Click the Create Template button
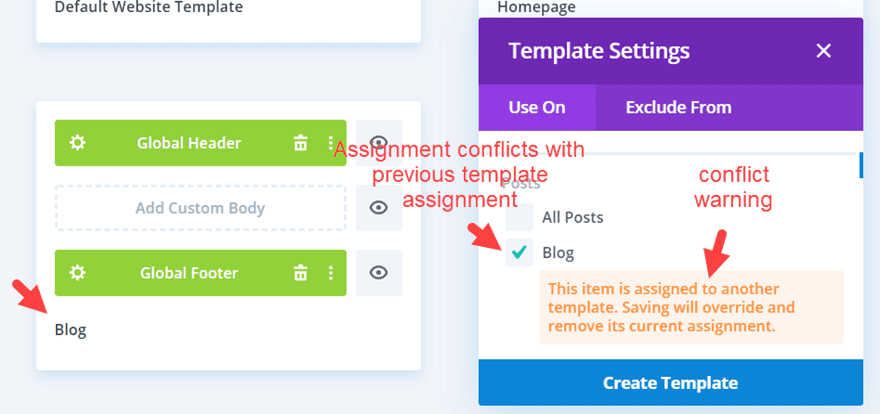This screenshot has height=414, width=880. (670, 382)
